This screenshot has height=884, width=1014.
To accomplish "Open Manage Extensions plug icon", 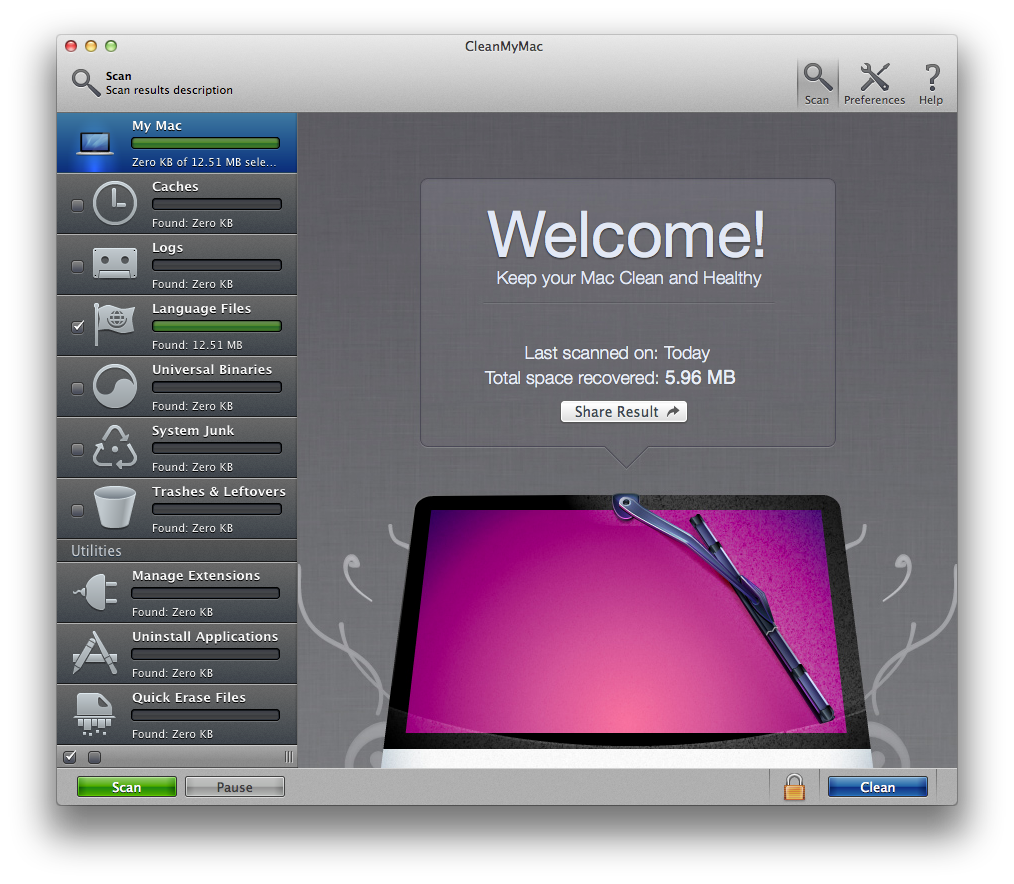I will (x=95, y=593).
